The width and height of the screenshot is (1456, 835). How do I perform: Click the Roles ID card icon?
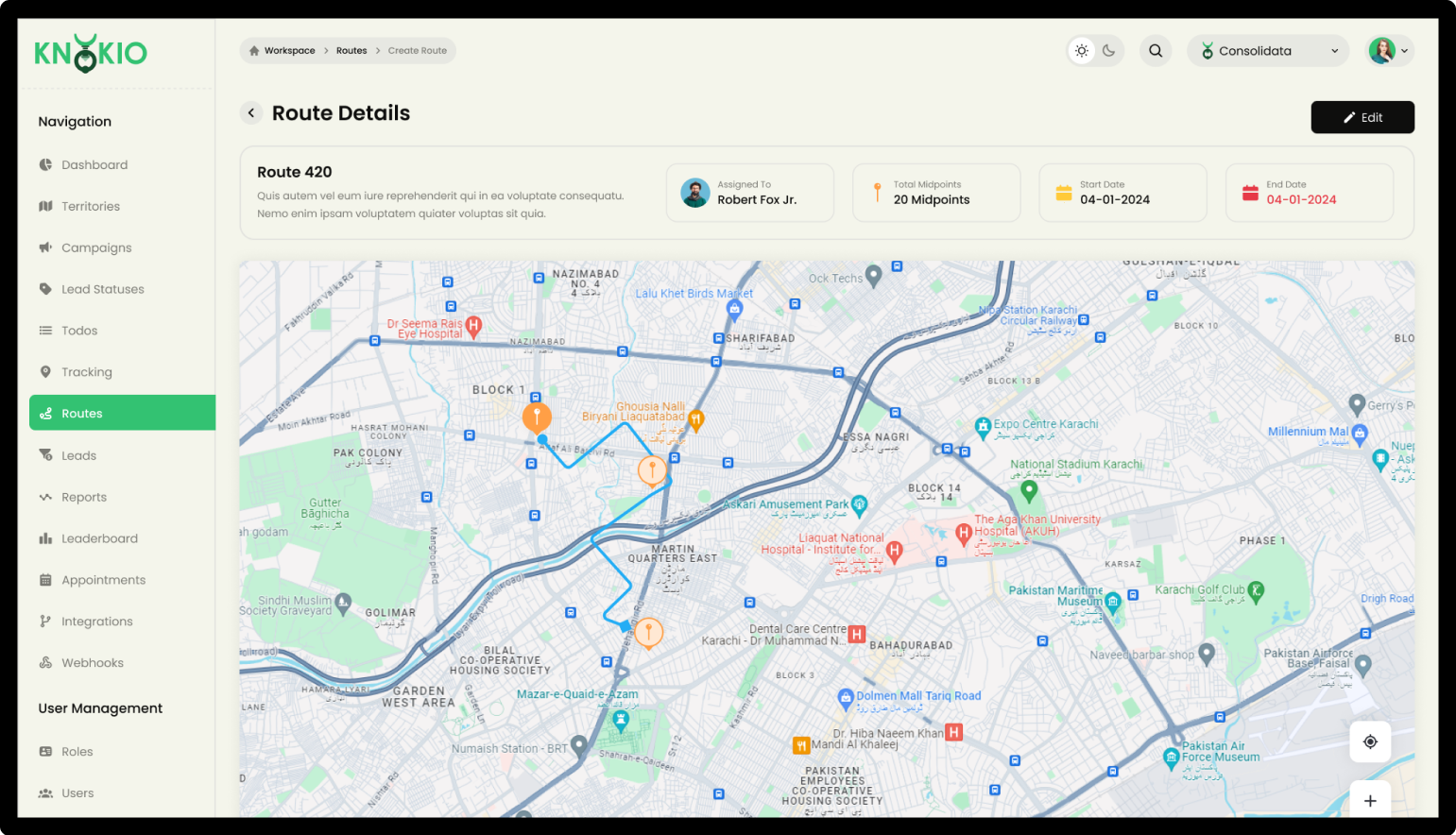click(45, 752)
